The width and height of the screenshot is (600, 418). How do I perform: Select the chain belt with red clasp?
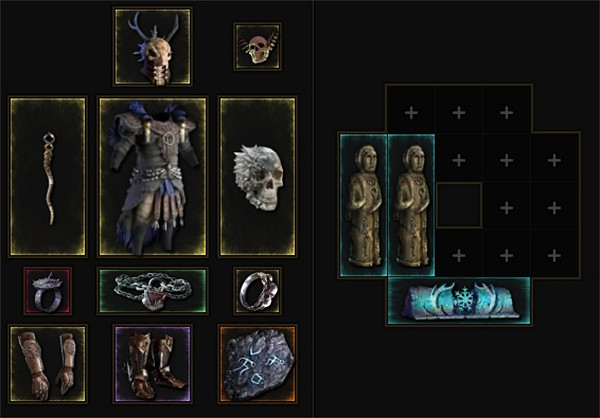coord(153,291)
